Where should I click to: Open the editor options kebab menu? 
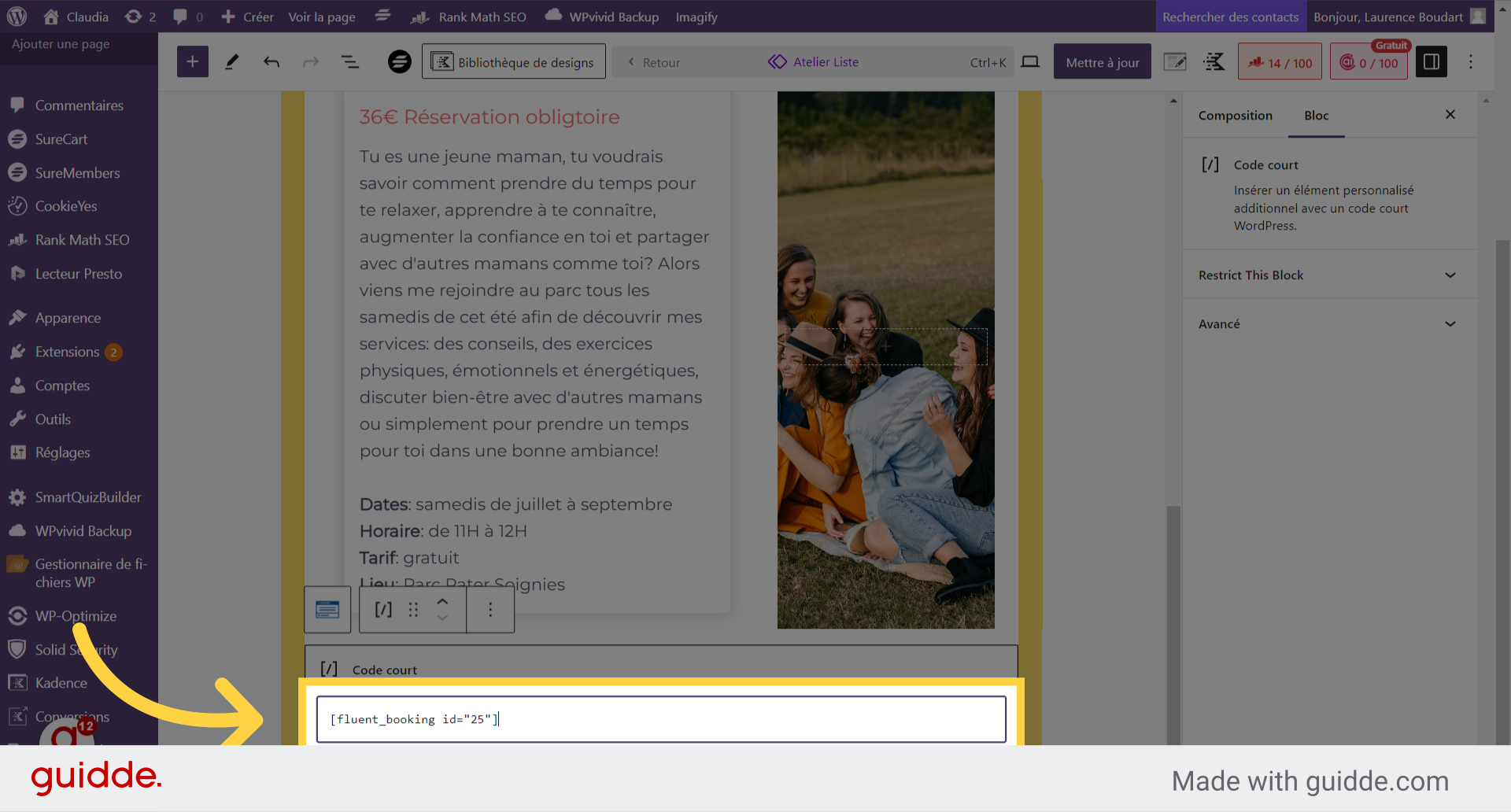pyautogui.click(x=1470, y=62)
